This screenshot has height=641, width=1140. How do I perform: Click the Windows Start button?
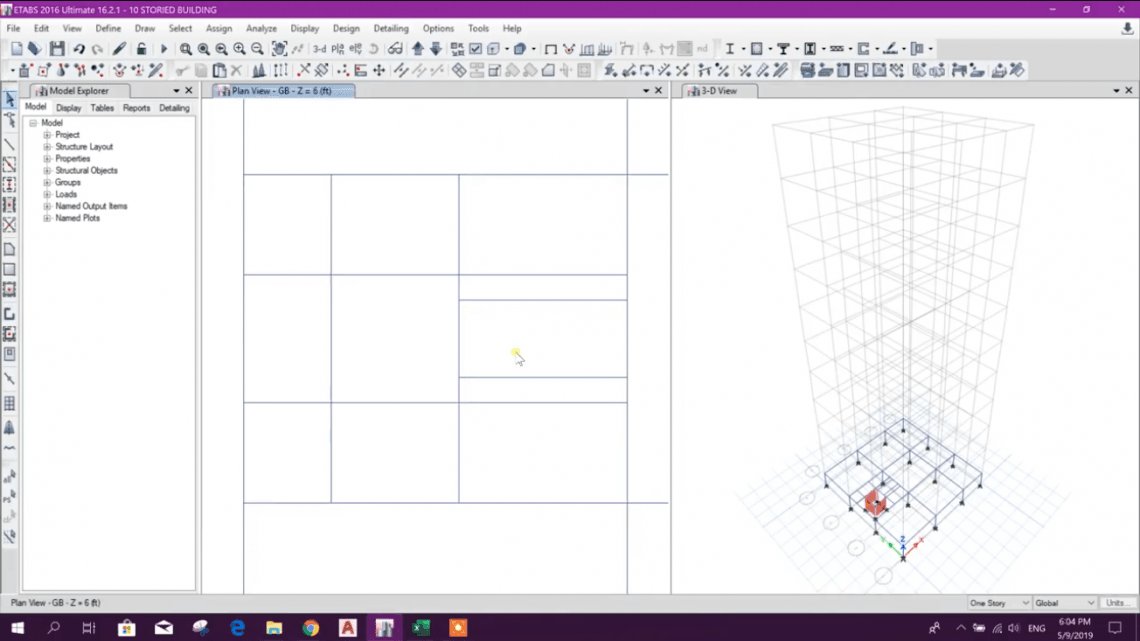click(17, 627)
